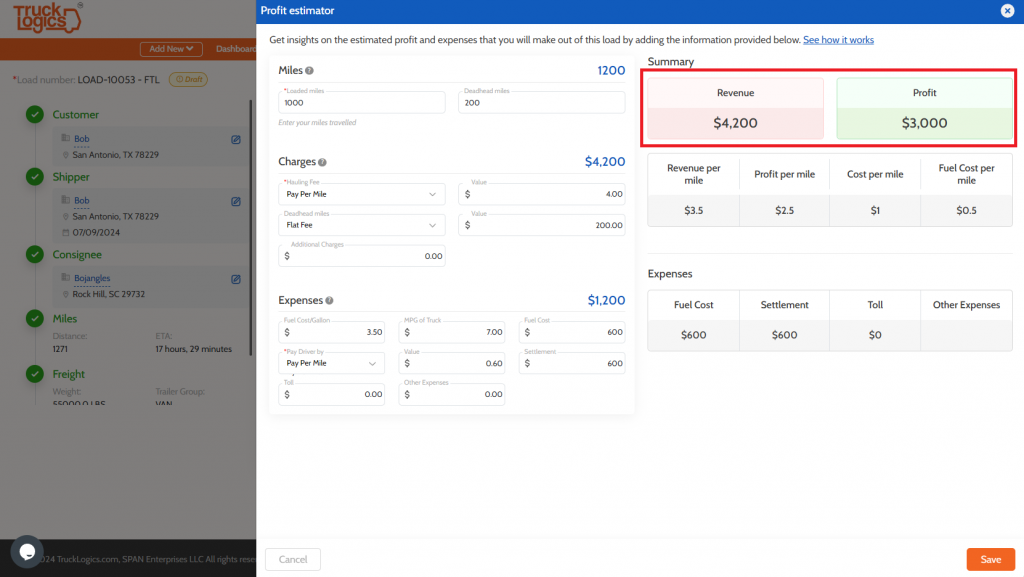1024x577 pixels.
Task: Click the Other Expenses input field
Action: pos(452,394)
